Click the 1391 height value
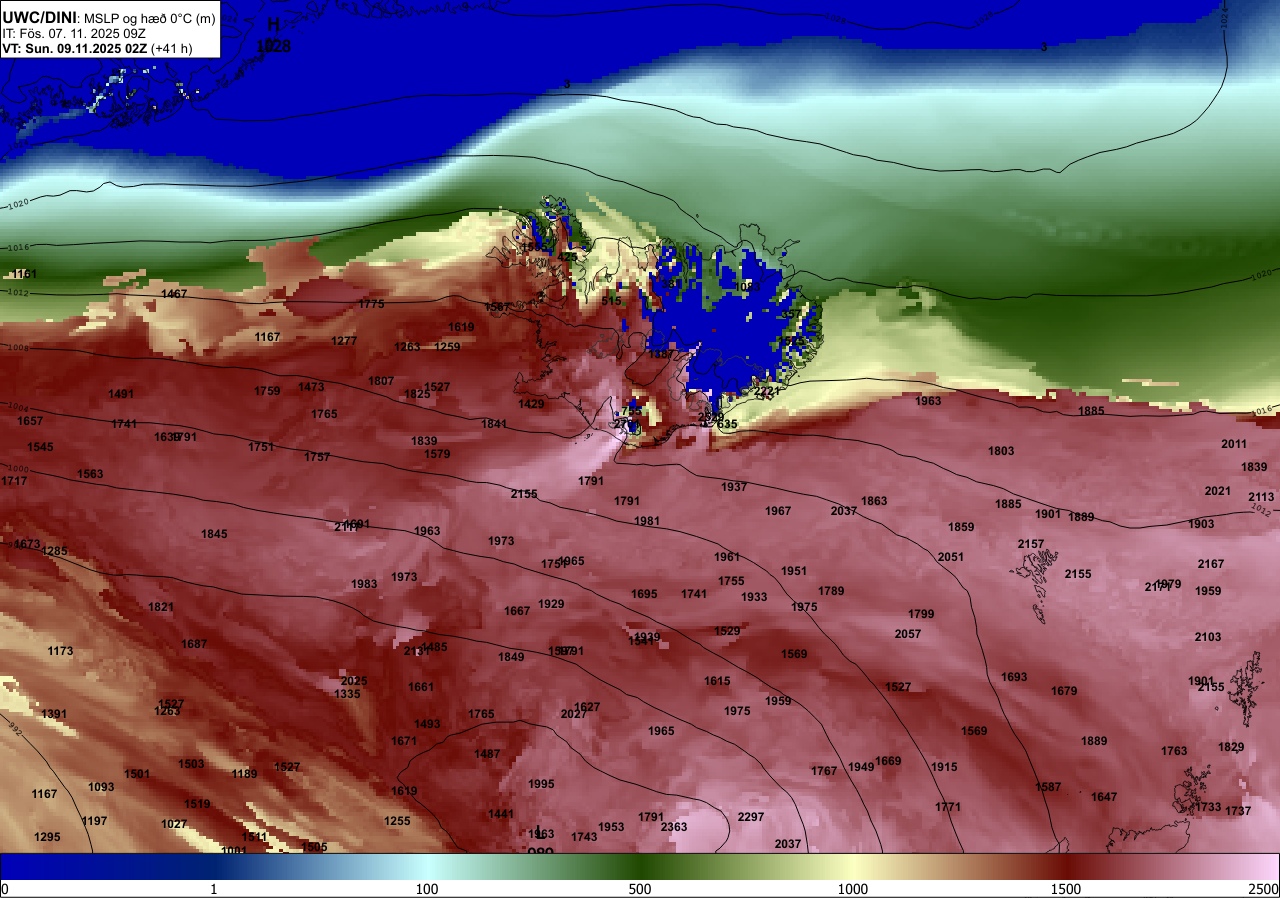The image size is (1280, 898). pyautogui.click(x=54, y=714)
